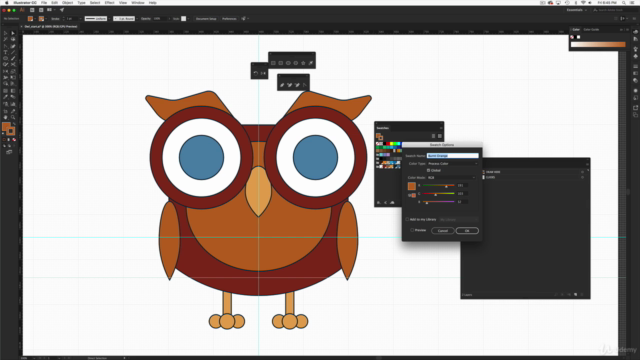Select the Zoom magnifier tool
The height and width of the screenshot is (360, 640).
click(13, 117)
